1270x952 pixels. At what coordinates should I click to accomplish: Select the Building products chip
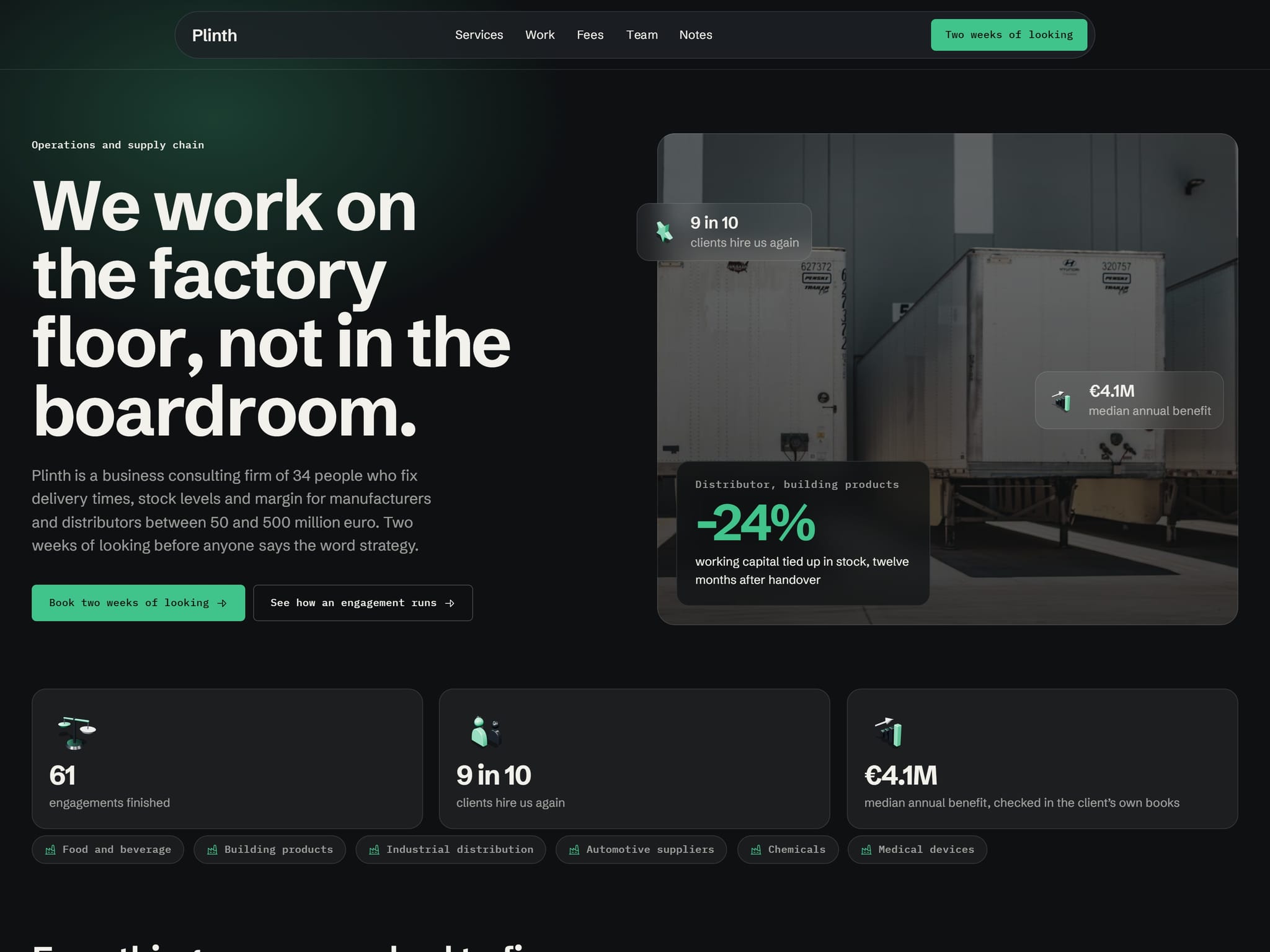270,850
